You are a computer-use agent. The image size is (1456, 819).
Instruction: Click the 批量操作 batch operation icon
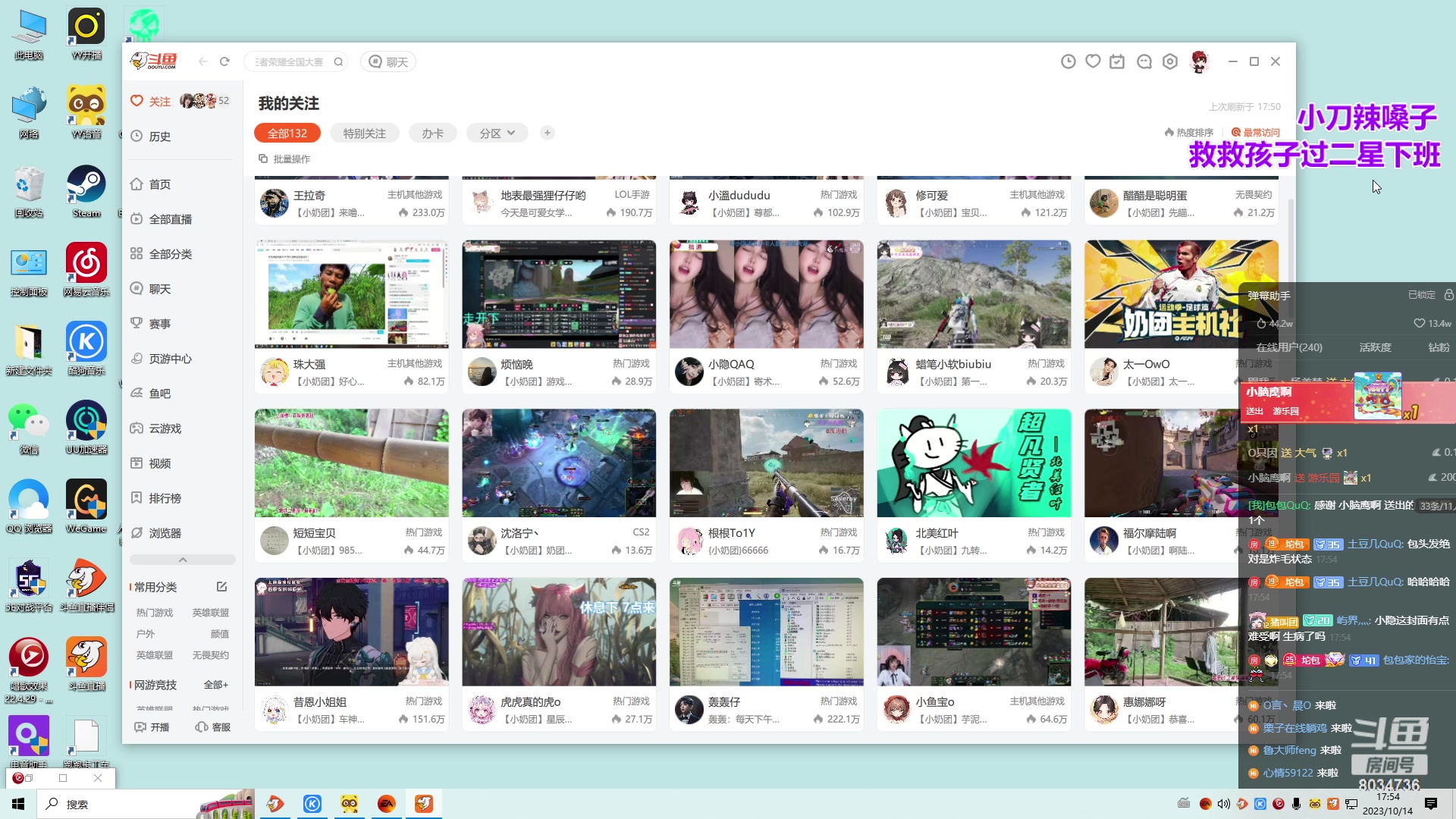tap(263, 158)
